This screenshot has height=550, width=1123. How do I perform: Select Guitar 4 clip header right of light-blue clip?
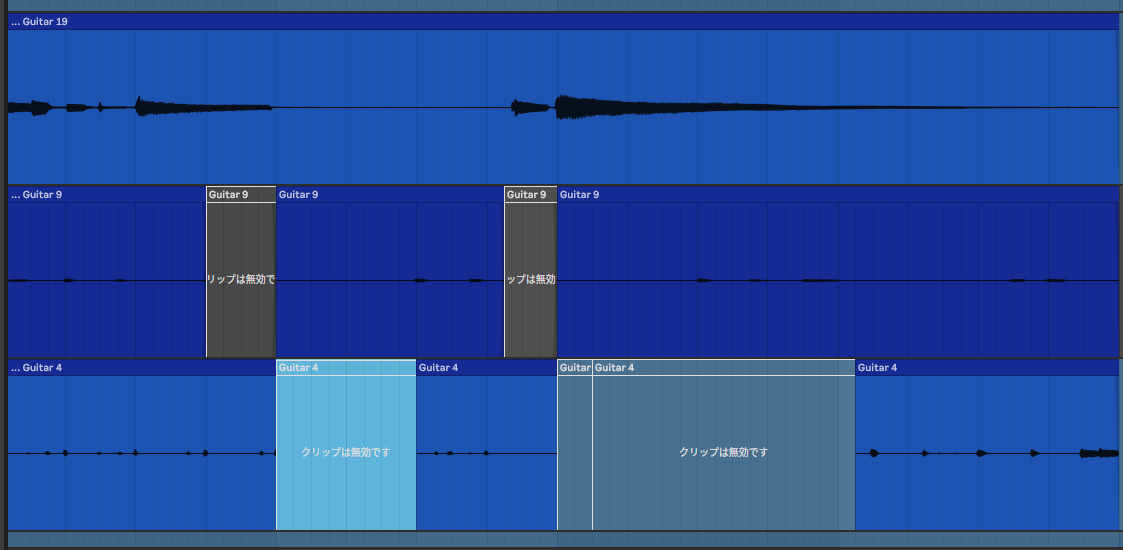point(486,368)
